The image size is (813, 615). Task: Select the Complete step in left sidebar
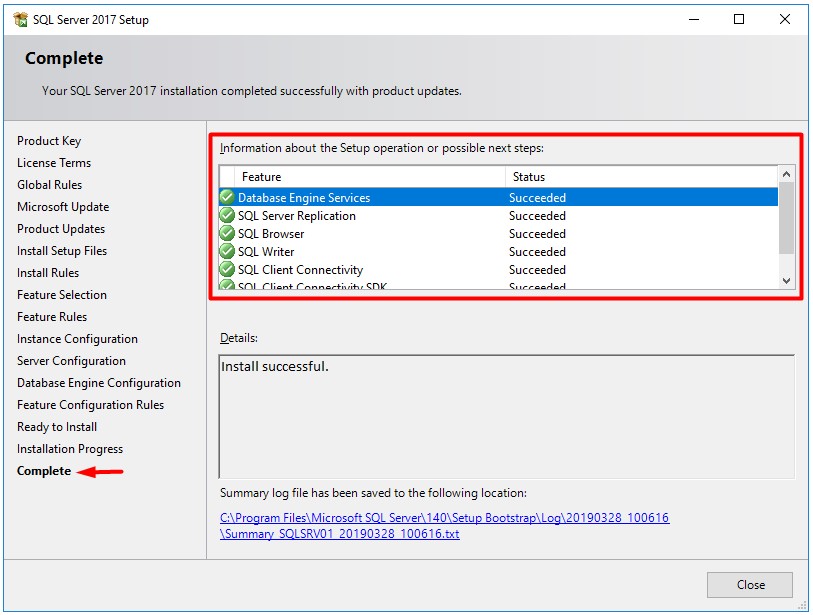pyautogui.click(x=43, y=470)
